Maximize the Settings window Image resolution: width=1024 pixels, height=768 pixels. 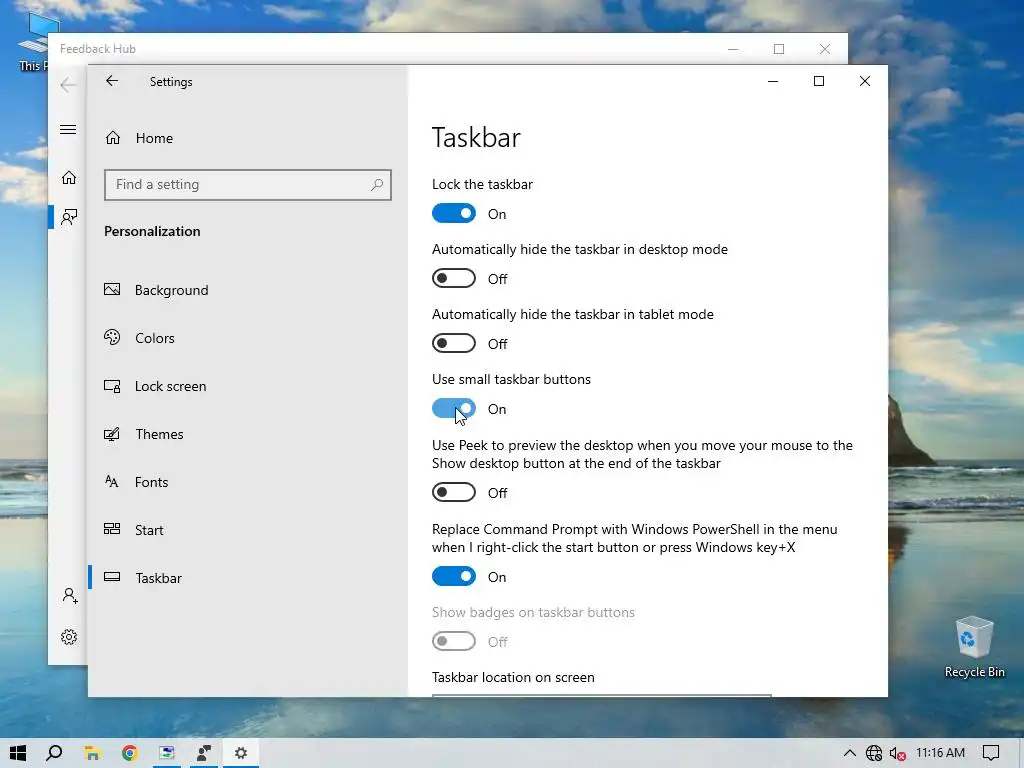pos(818,81)
